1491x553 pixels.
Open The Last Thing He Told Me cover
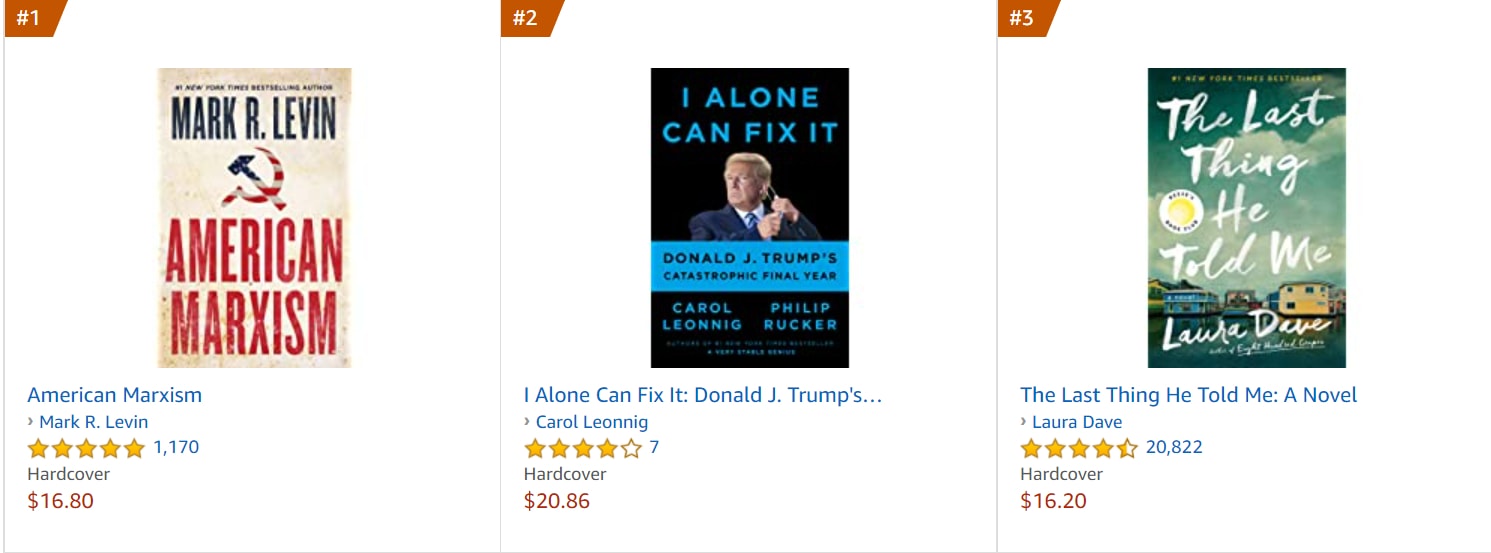coord(1247,218)
